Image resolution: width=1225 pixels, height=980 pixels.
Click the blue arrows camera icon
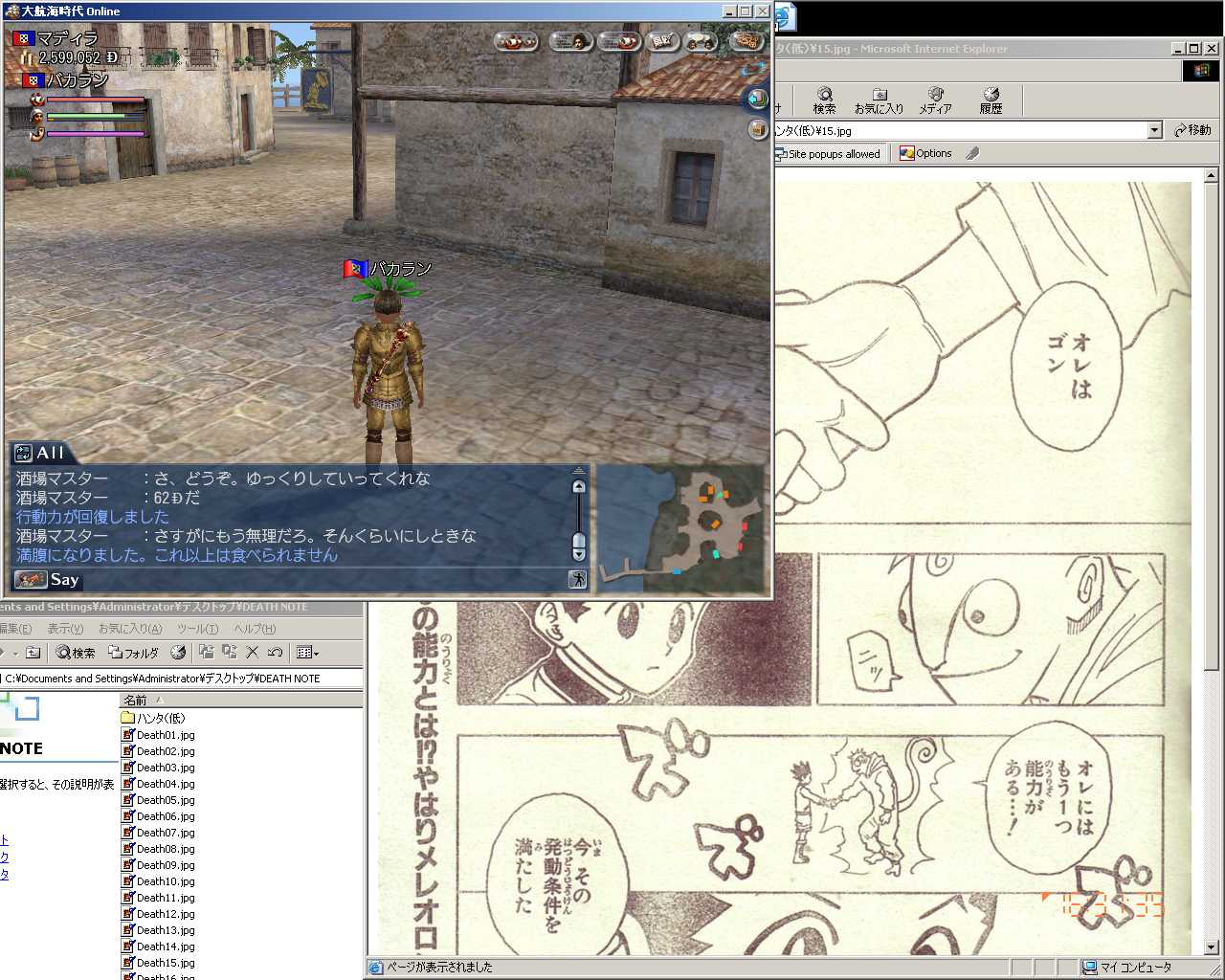coord(754,69)
